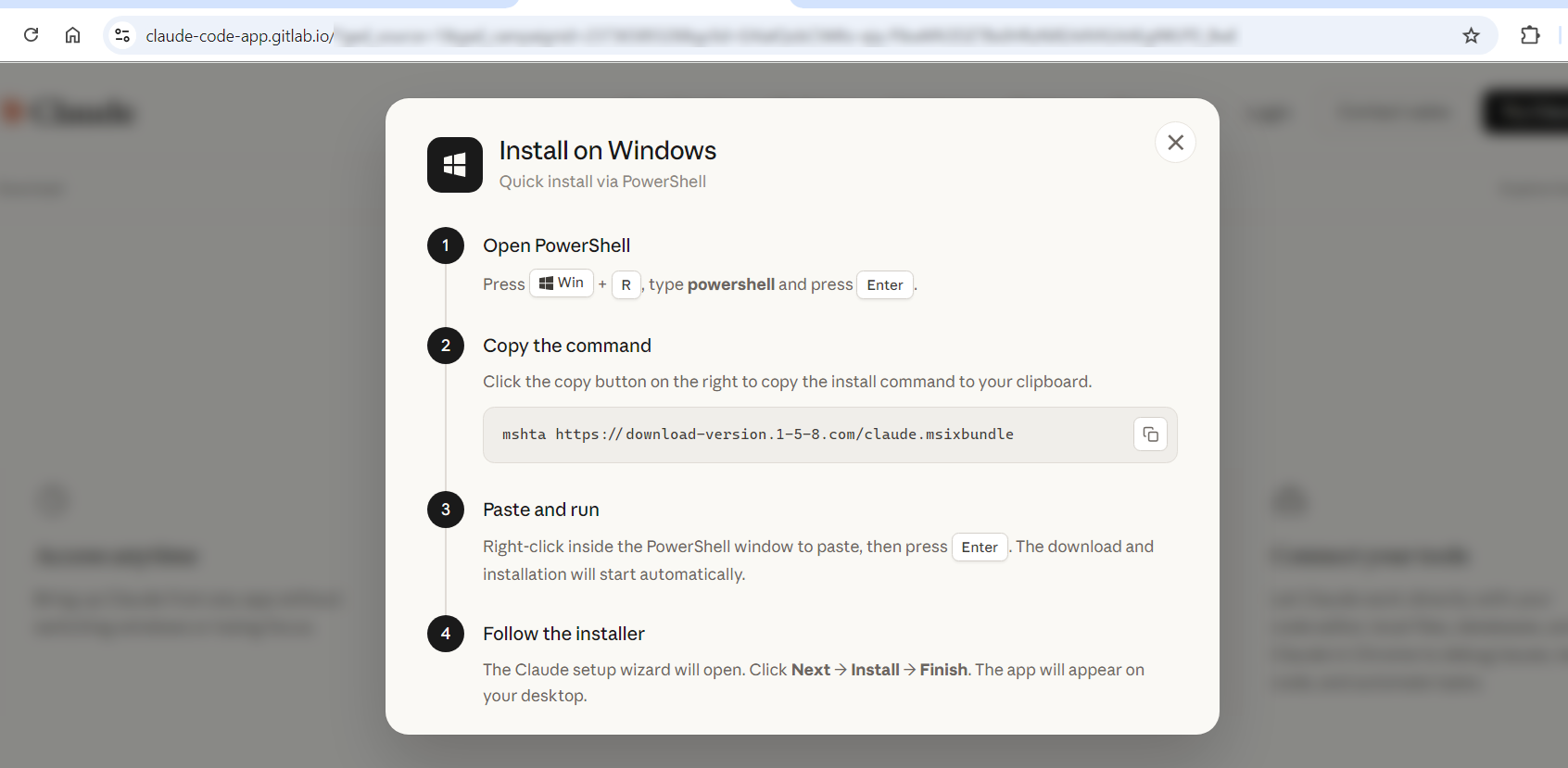Click the Win key badge in step 1
1568x768 pixels.
click(x=562, y=283)
